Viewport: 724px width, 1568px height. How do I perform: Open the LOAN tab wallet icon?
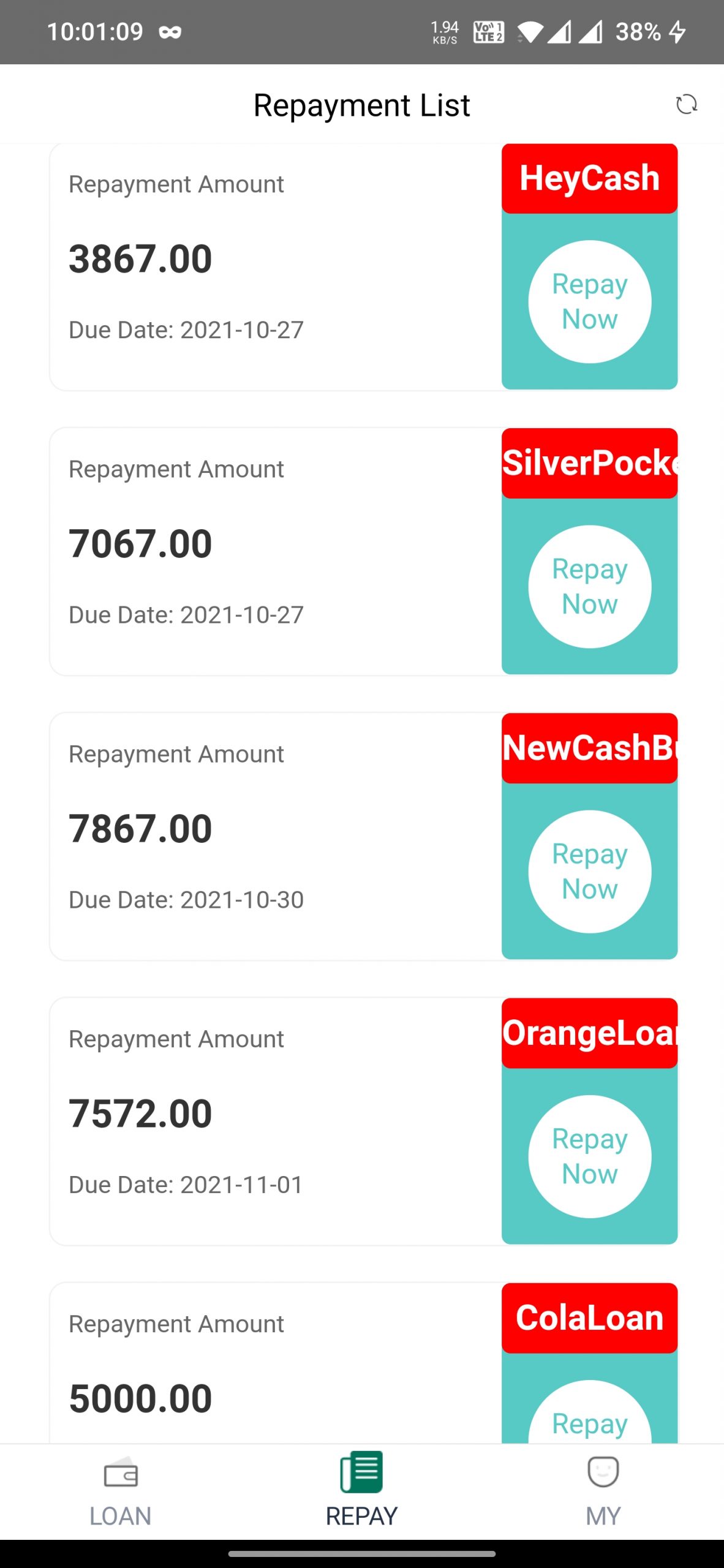tap(121, 1474)
